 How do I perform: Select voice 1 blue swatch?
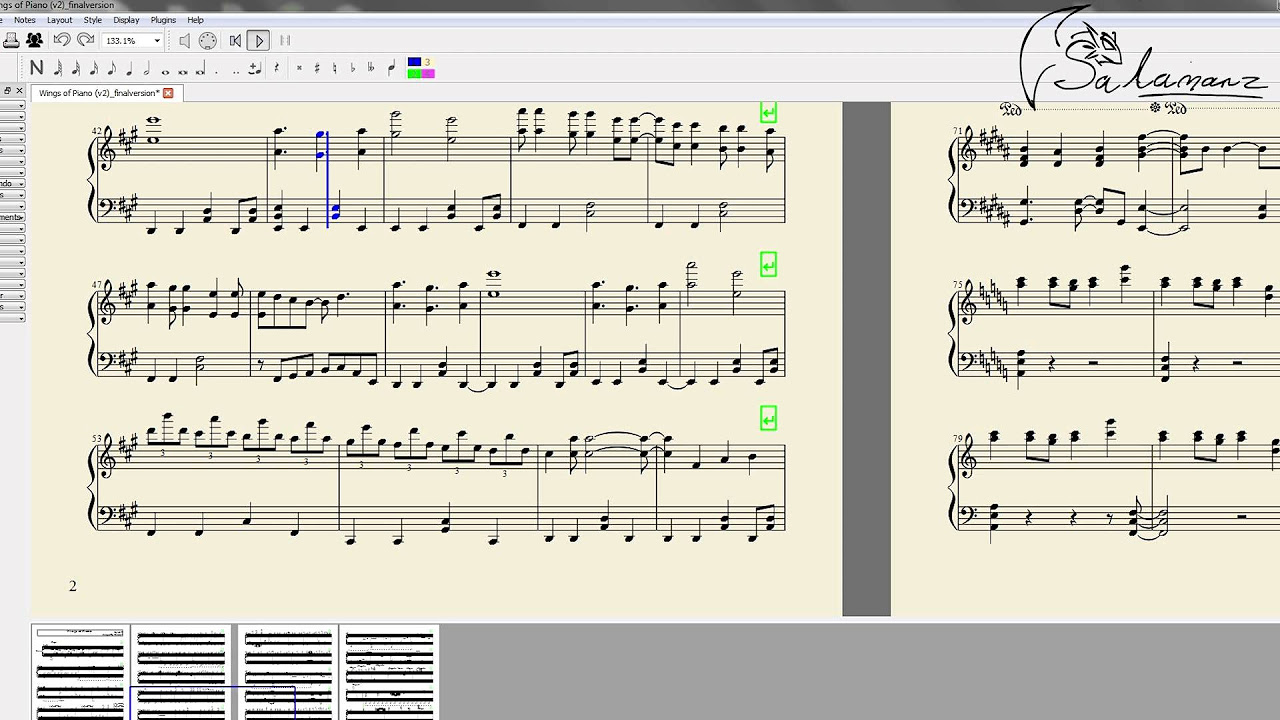414,63
